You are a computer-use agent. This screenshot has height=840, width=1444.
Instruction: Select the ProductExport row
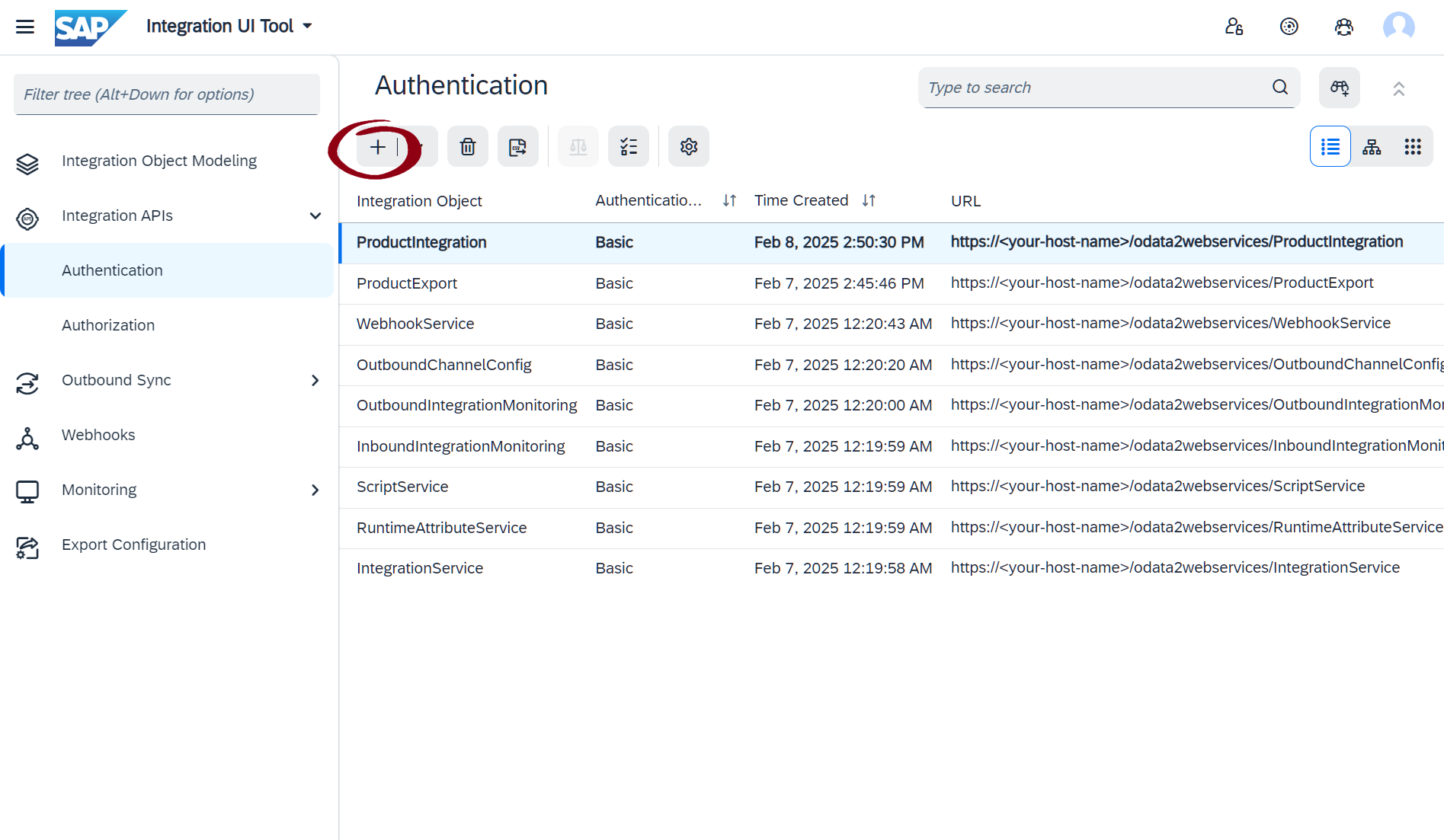tap(407, 283)
